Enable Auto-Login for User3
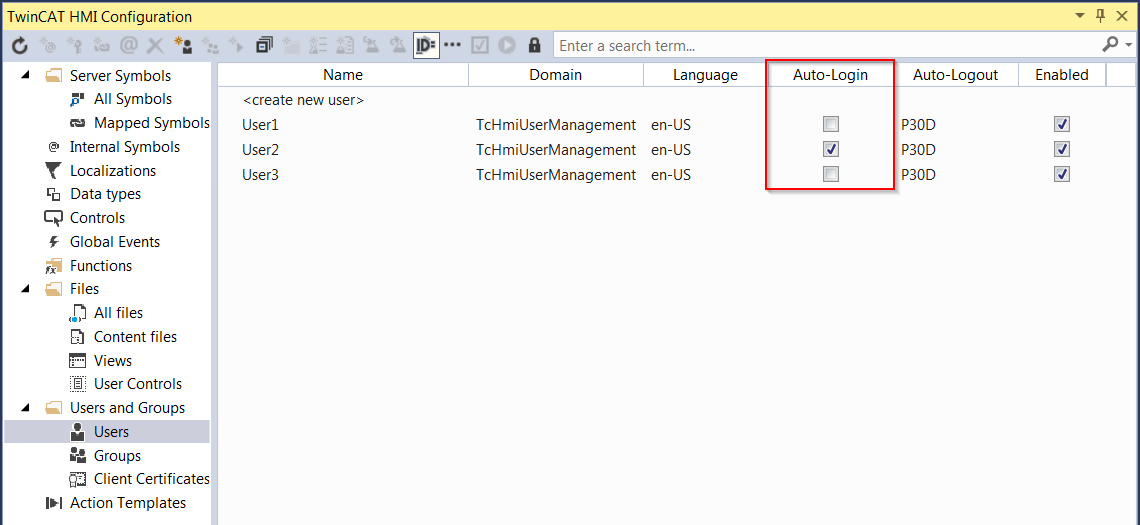 click(x=831, y=174)
